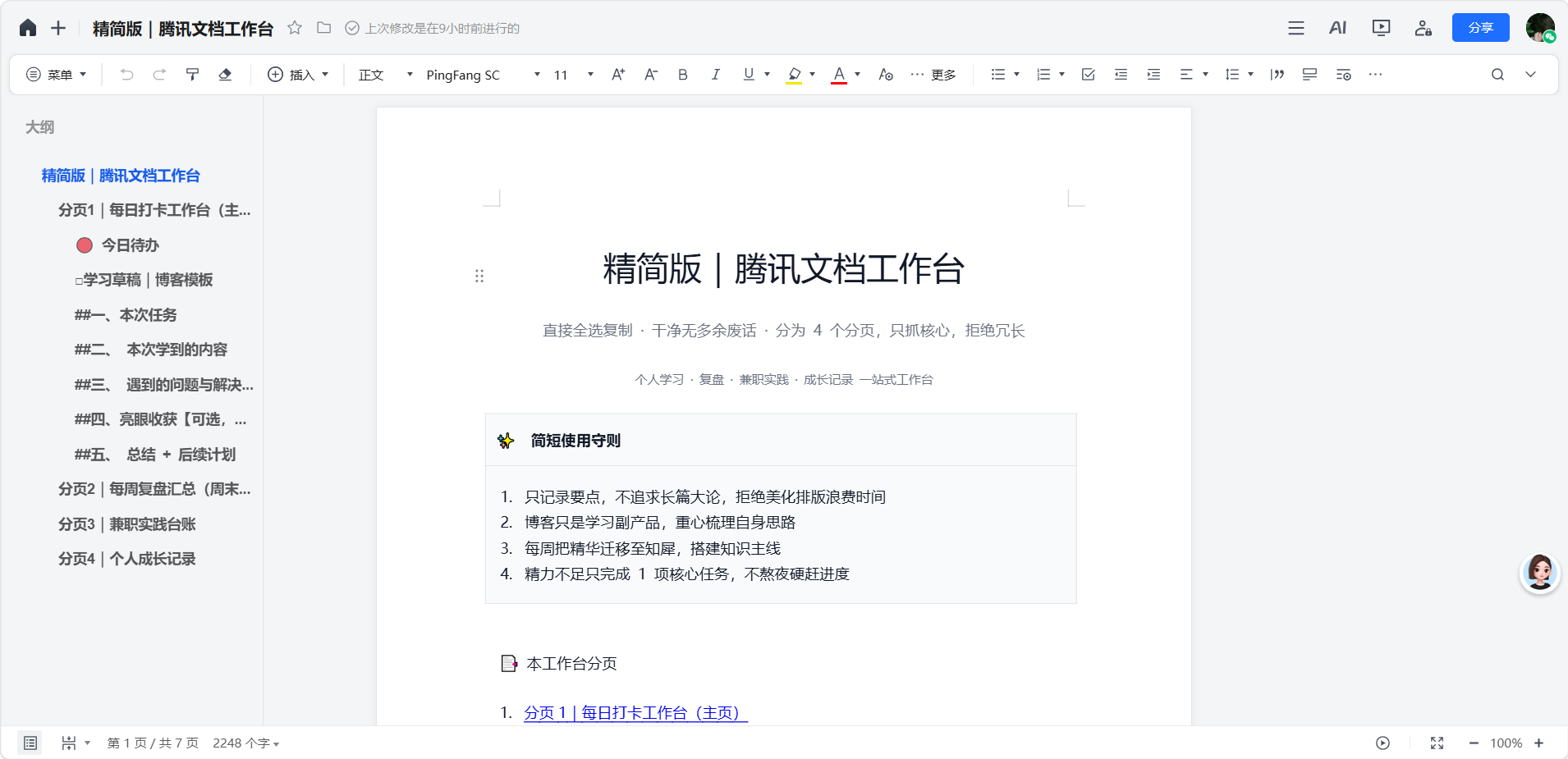Open text alignment options
This screenshot has height=759, width=1568.
(1194, 75)
